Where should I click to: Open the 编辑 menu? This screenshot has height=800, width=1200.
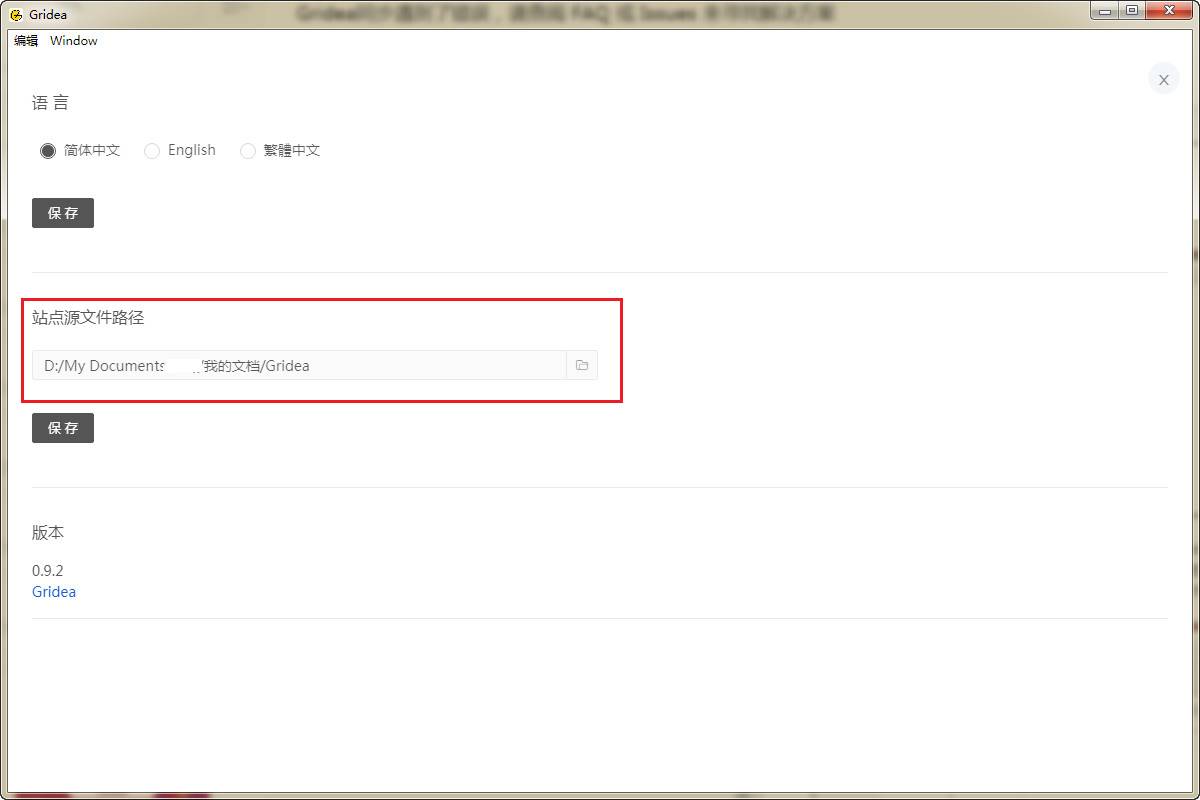26,41
